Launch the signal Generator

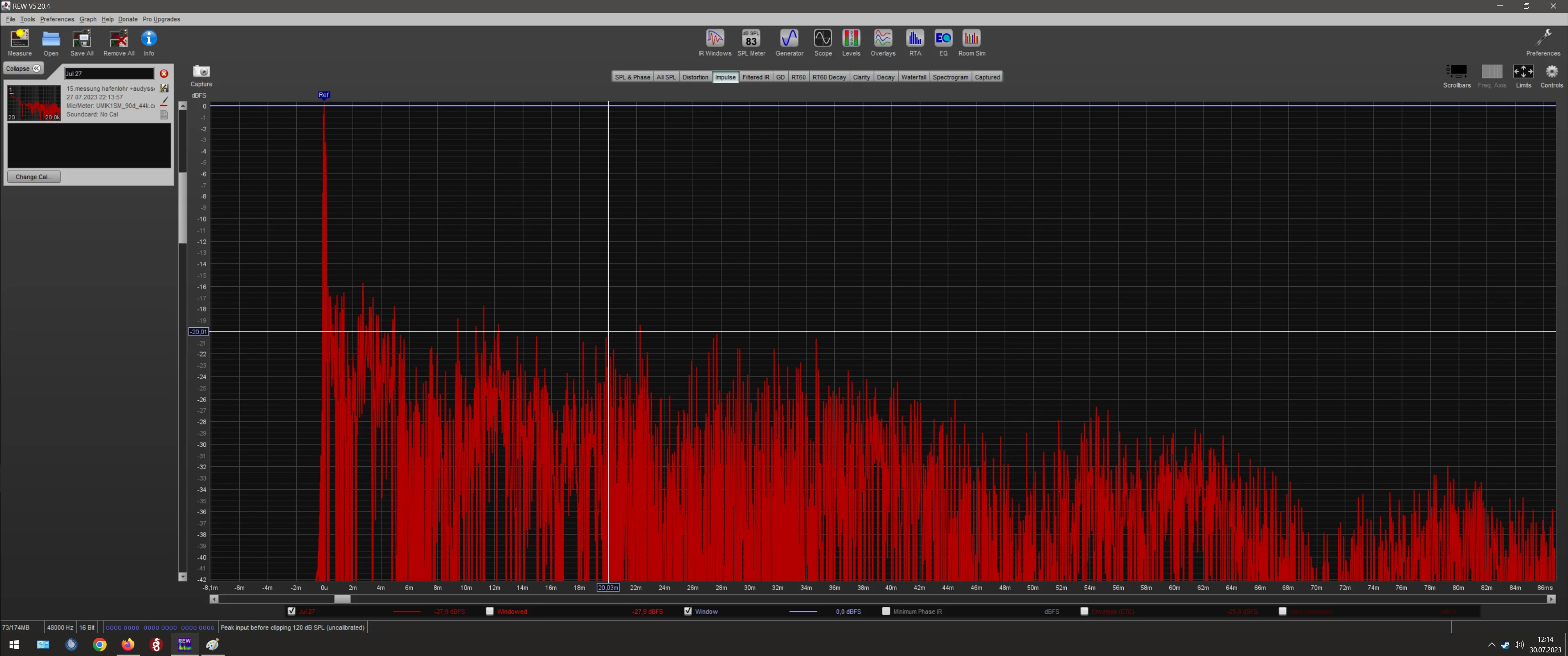pos(789,43)
